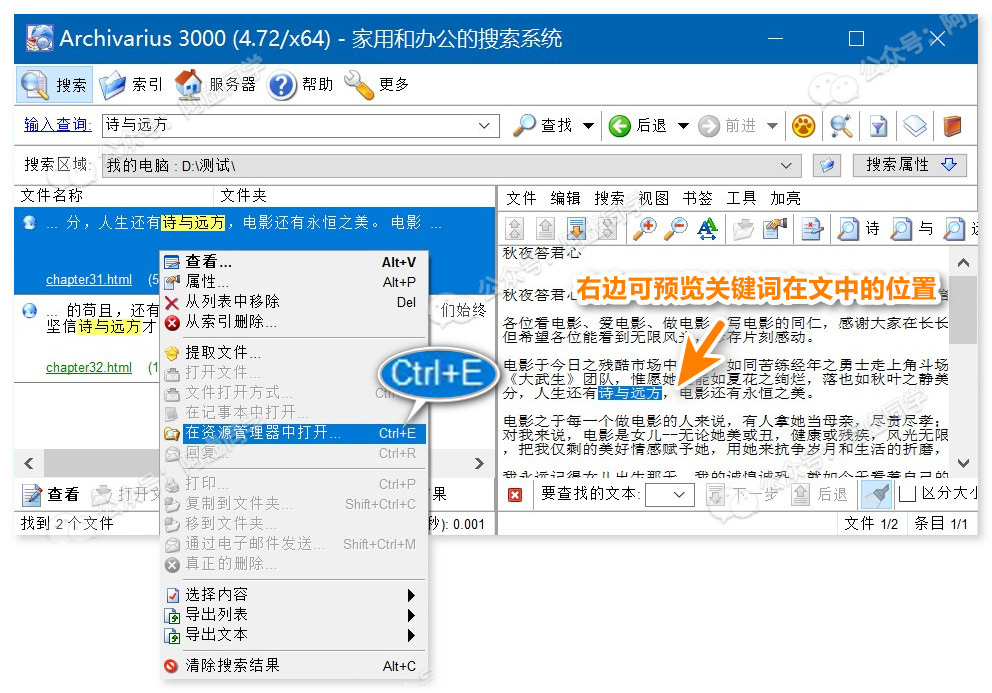Click the 搜索属性 button

point(910,165)
